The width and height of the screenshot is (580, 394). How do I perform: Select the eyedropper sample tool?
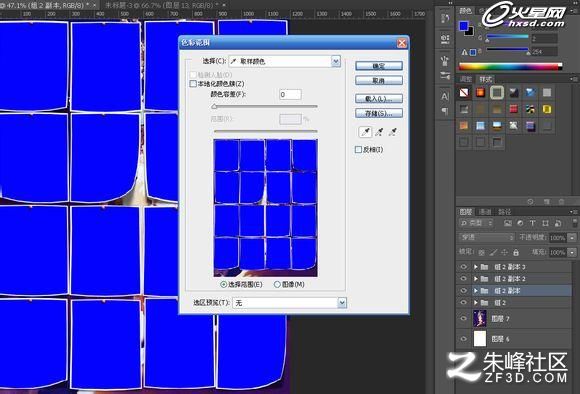(x=366, y=132)
